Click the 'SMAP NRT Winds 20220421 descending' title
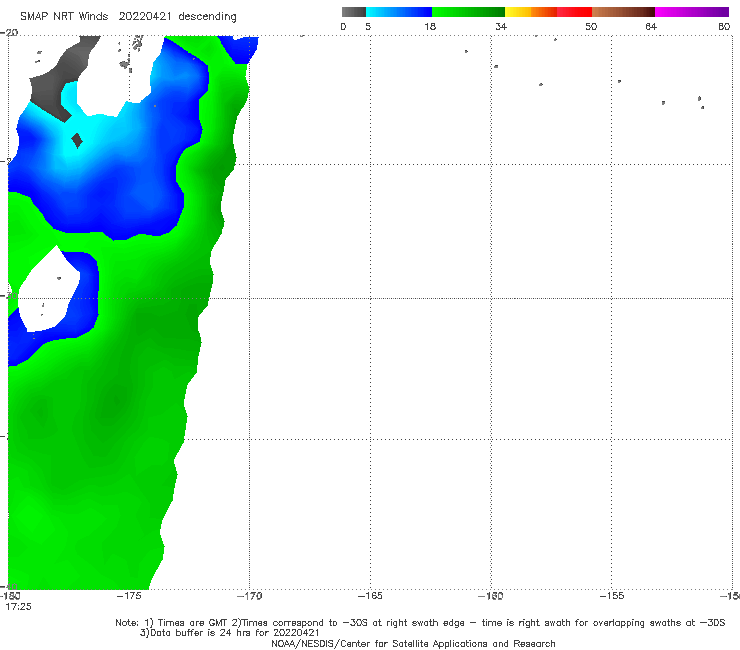 tap(128, 16)
